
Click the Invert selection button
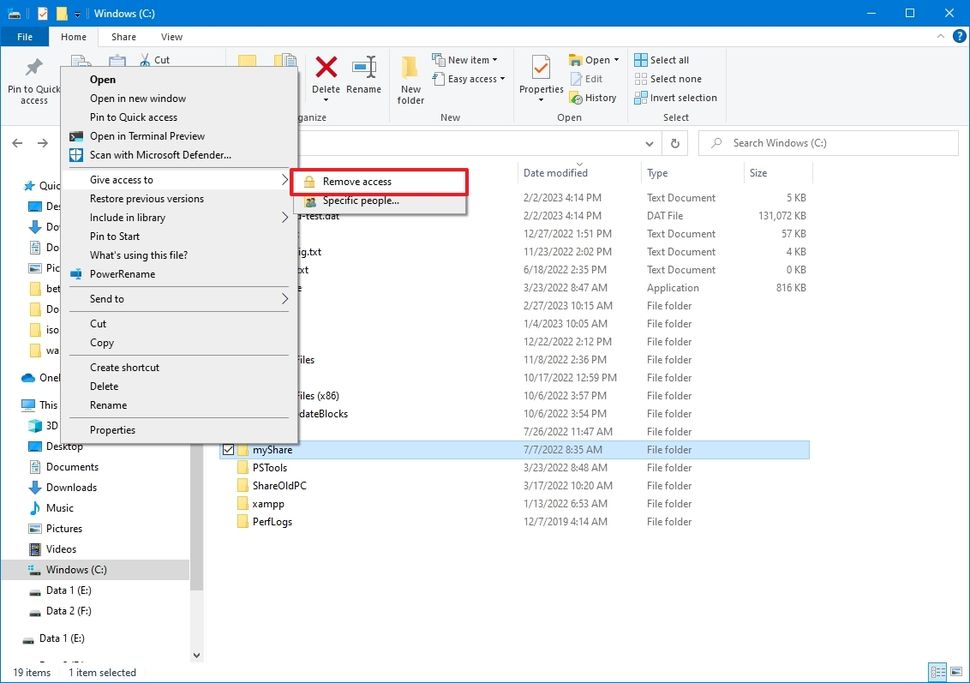[x=676, y=97]
